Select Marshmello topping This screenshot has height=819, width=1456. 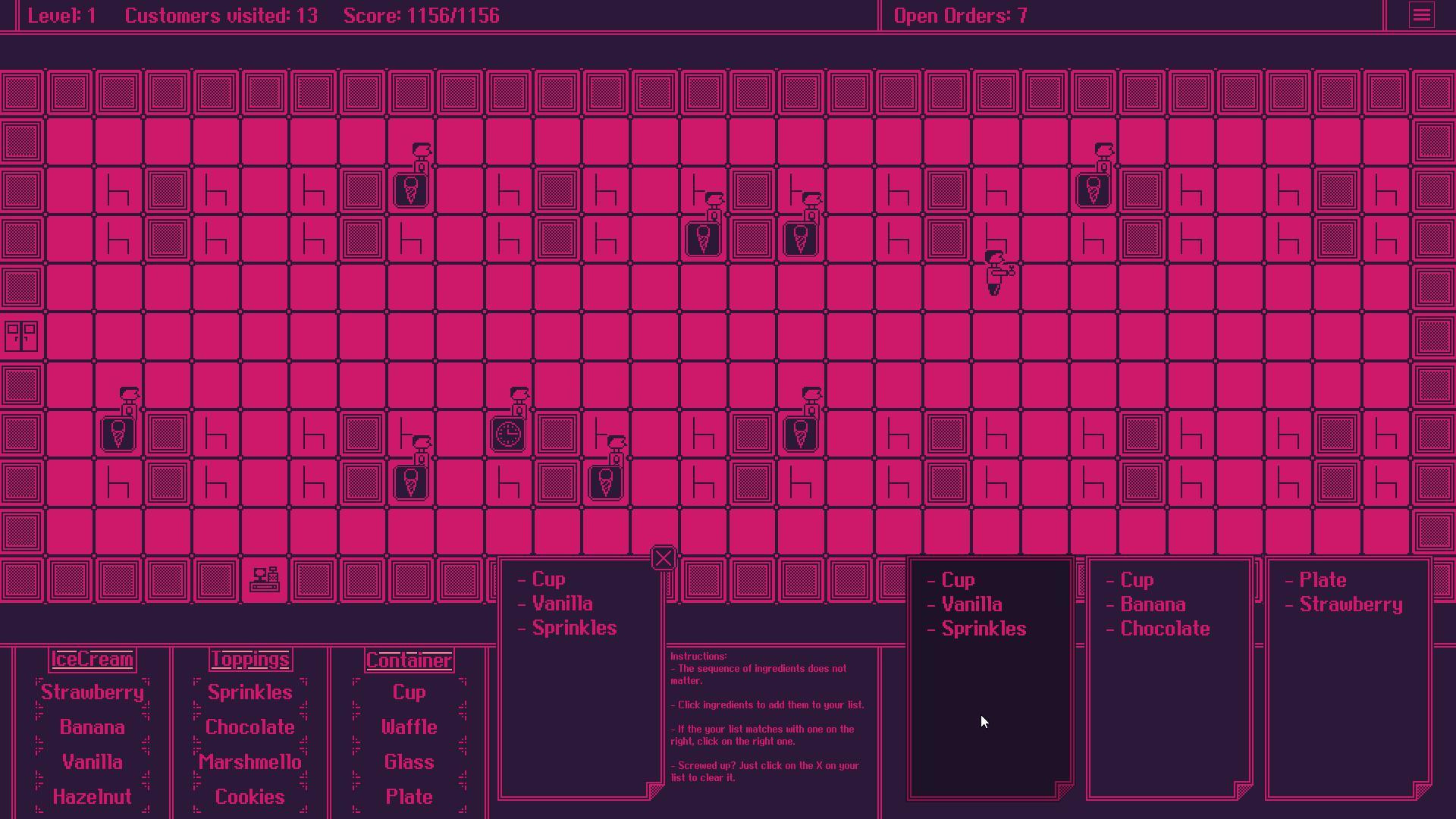pyautogui.click(x=250, y=762)
